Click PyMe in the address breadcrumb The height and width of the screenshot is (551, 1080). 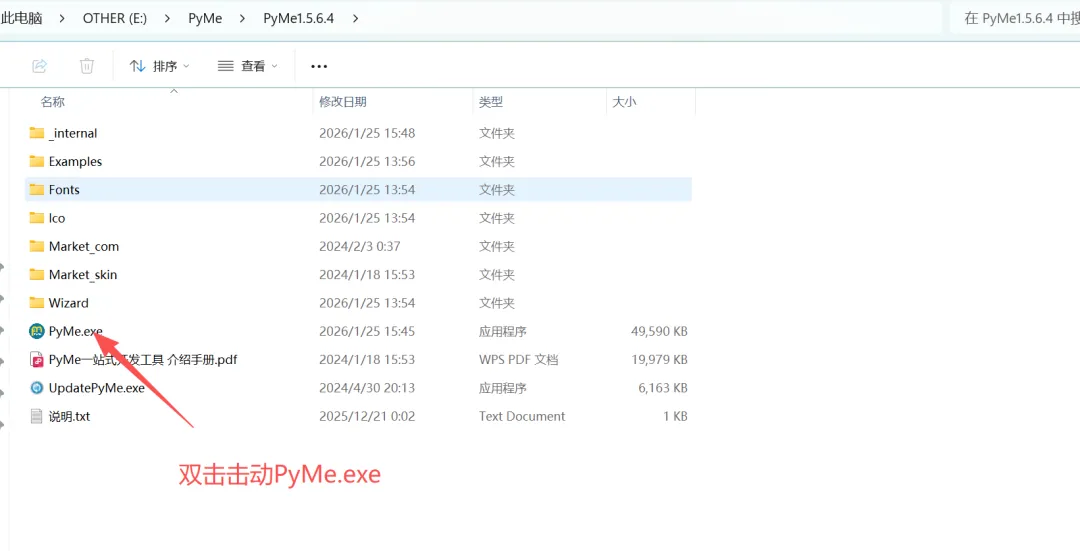[205, 19]
